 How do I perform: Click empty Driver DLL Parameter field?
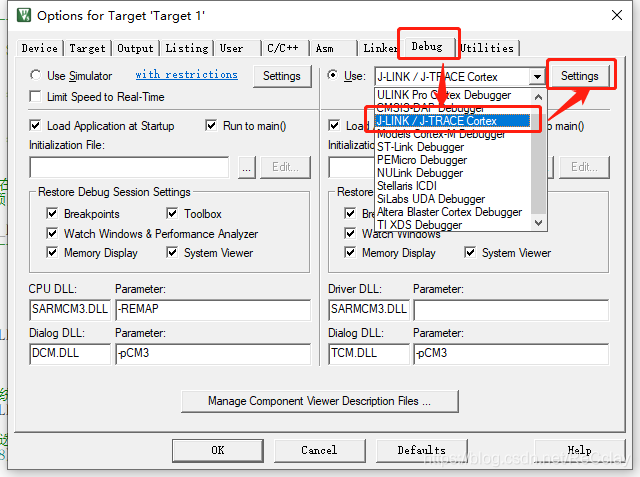(x=511, y=310)
